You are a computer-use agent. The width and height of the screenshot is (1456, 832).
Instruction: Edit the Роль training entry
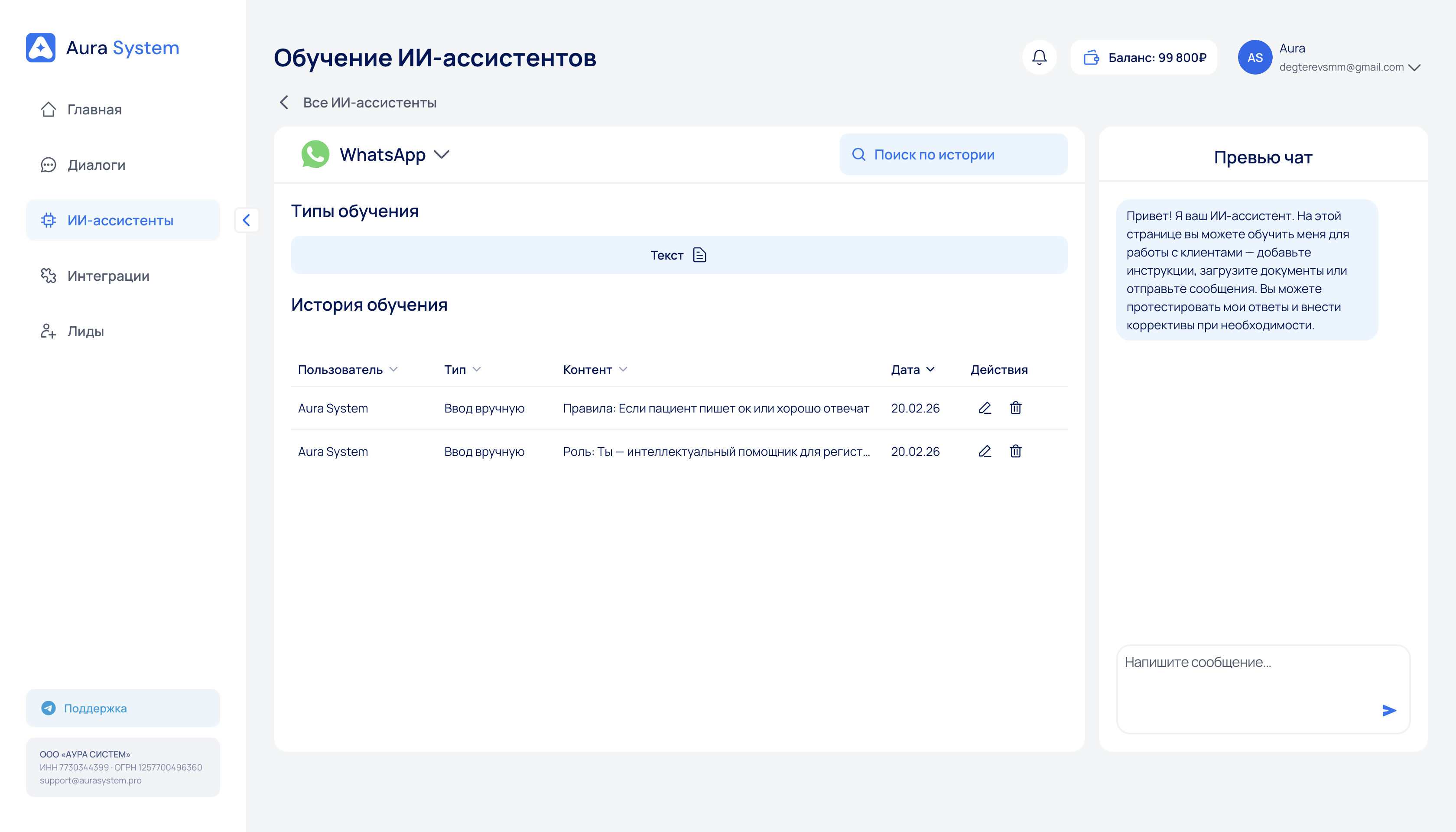[985, 452]
